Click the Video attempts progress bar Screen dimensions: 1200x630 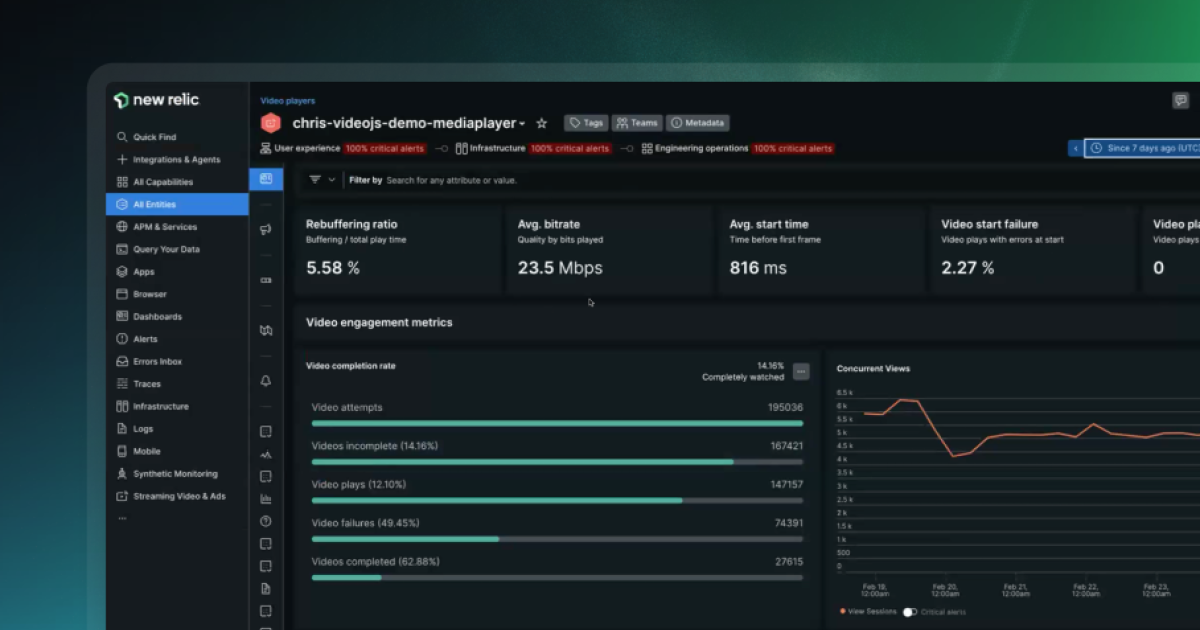[x=557, y=423]
